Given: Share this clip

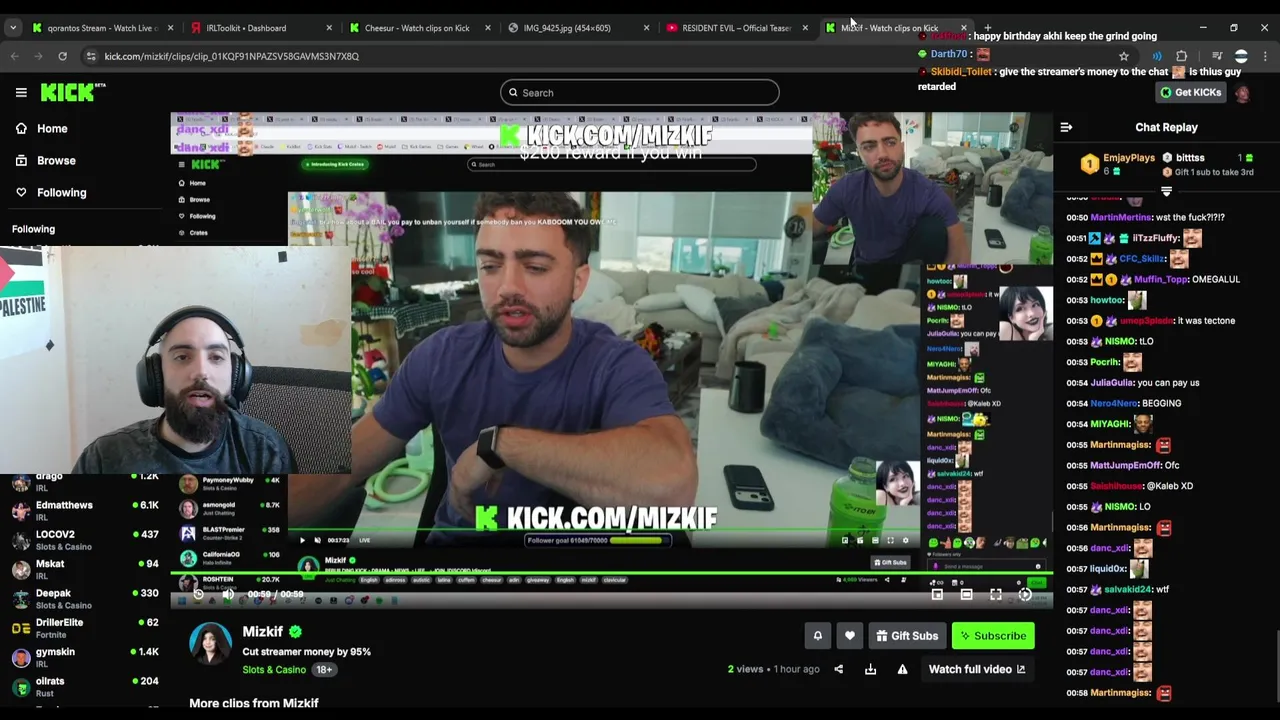Looking at the screenshot, I should (x=838, y=669).
